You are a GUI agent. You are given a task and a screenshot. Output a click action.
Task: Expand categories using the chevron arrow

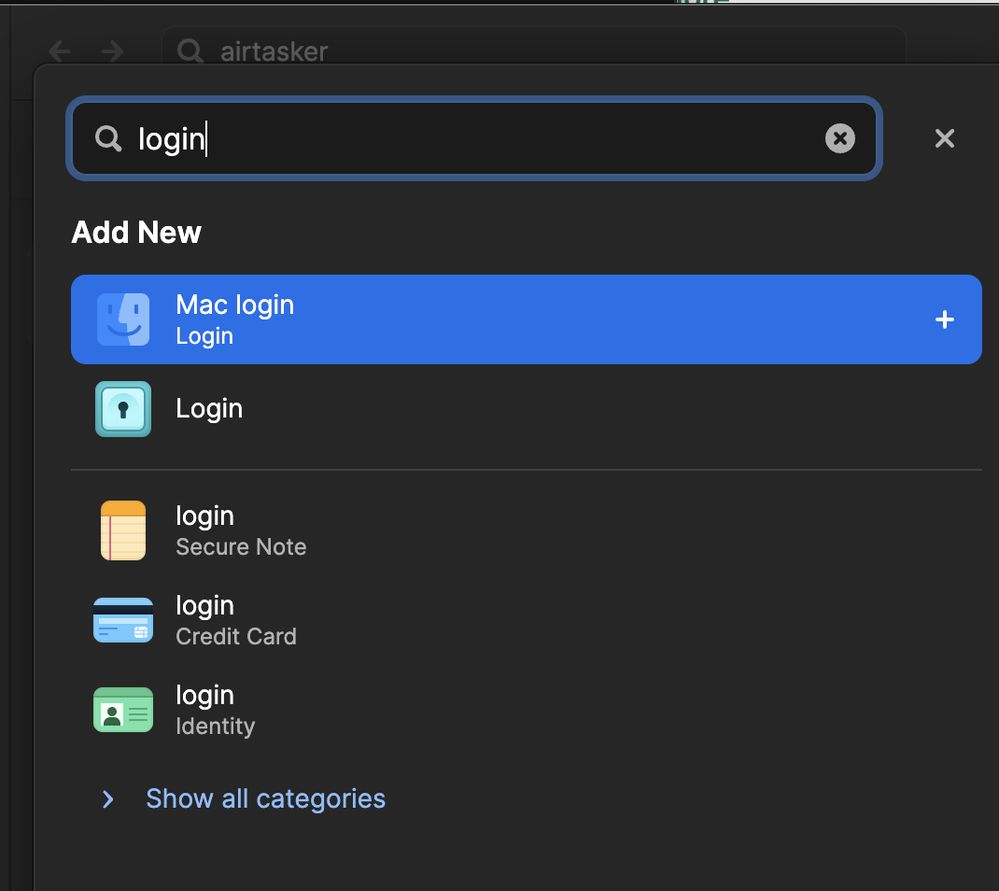108,799
